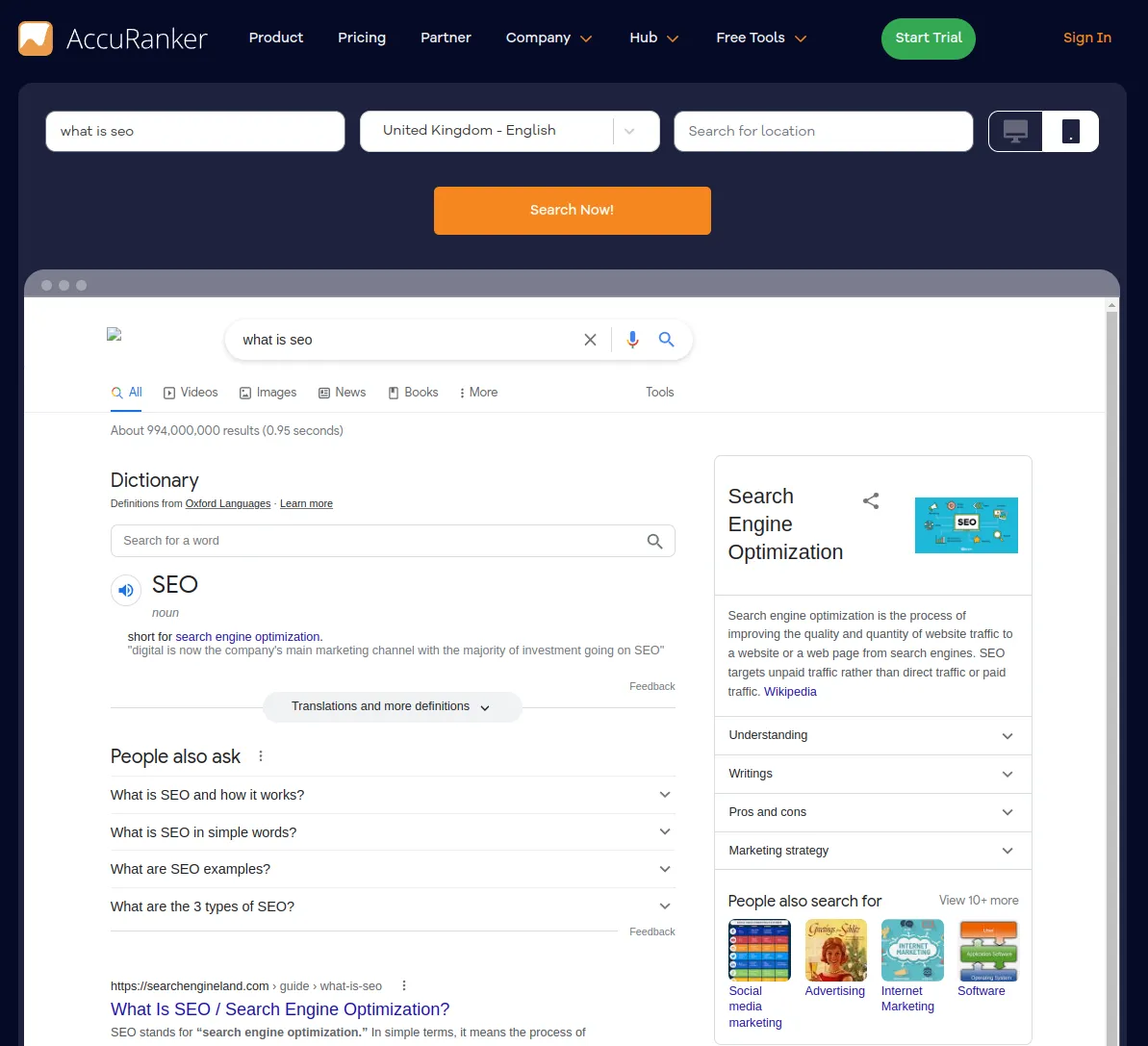Click share icon in knowledge panel

(871, 501)
